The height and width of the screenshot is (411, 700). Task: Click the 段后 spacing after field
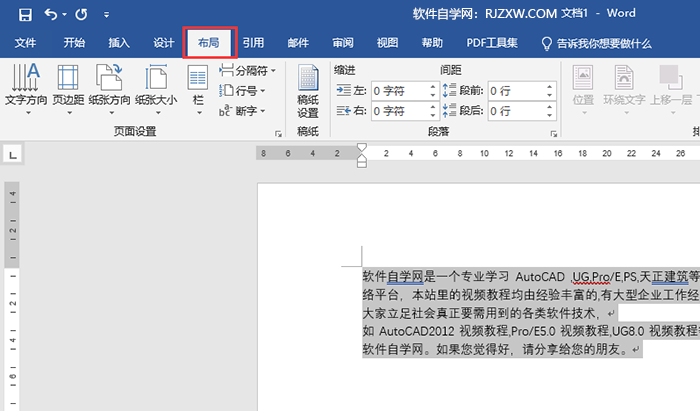(517, 111)
